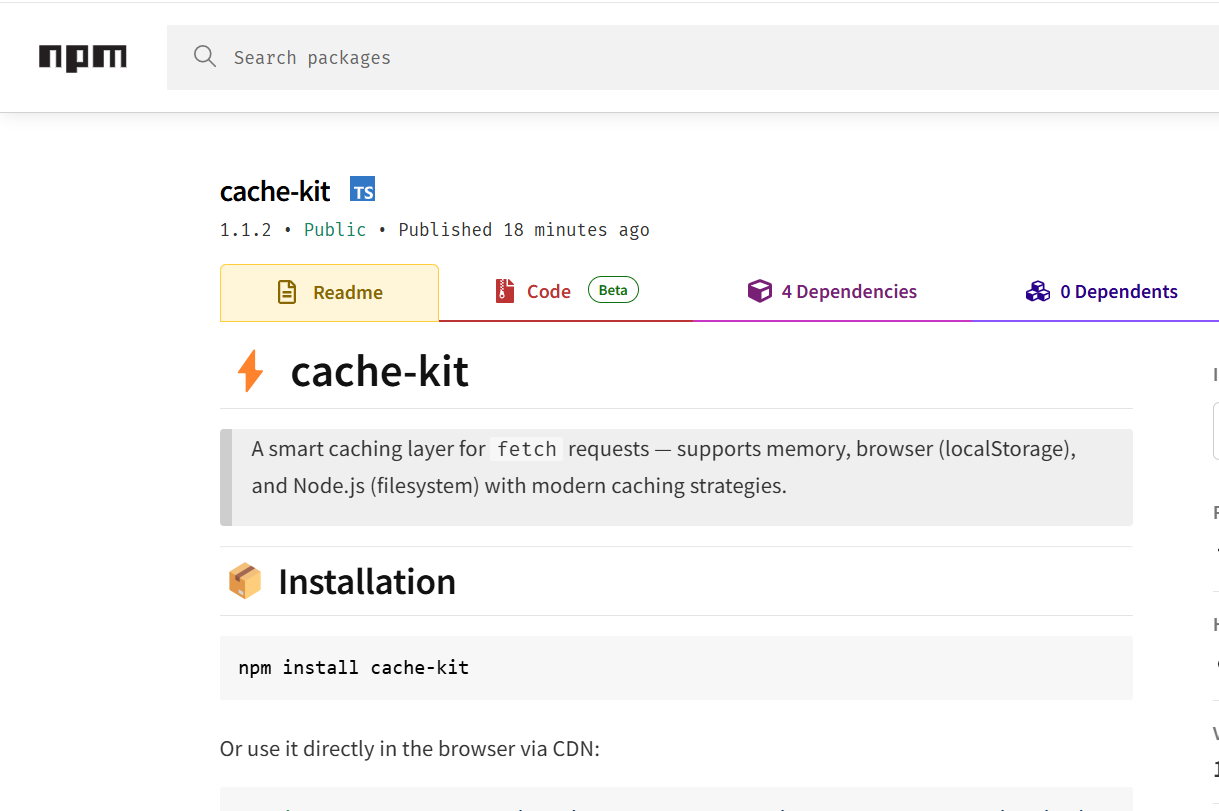Click the search magnifier icon
1219x811 pixels.
205,56
